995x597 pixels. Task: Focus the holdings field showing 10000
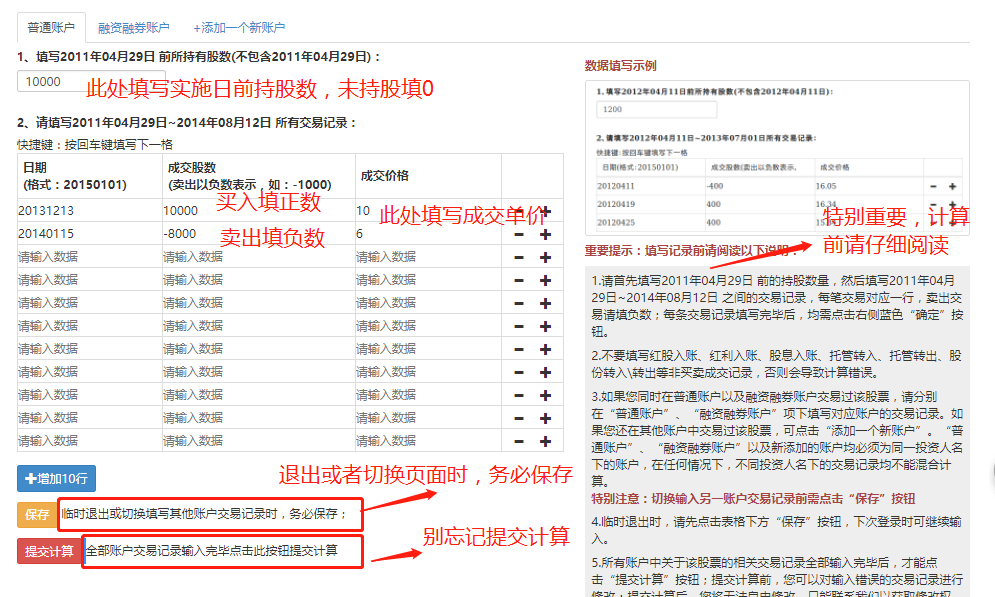tap(50, 82)
